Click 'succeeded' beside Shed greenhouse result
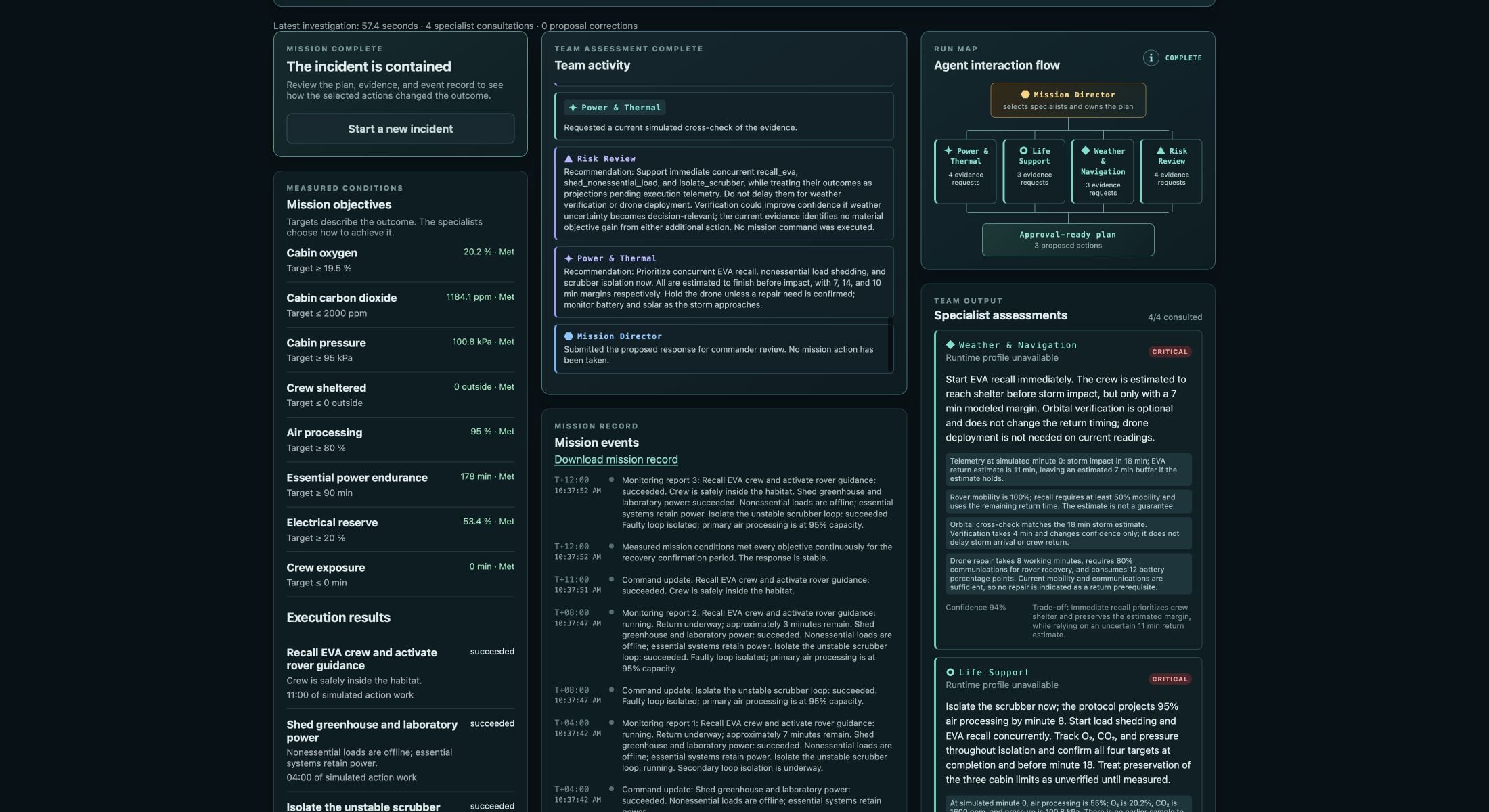The height and width of the screenshot is (812, 1489). click(492, 723)
